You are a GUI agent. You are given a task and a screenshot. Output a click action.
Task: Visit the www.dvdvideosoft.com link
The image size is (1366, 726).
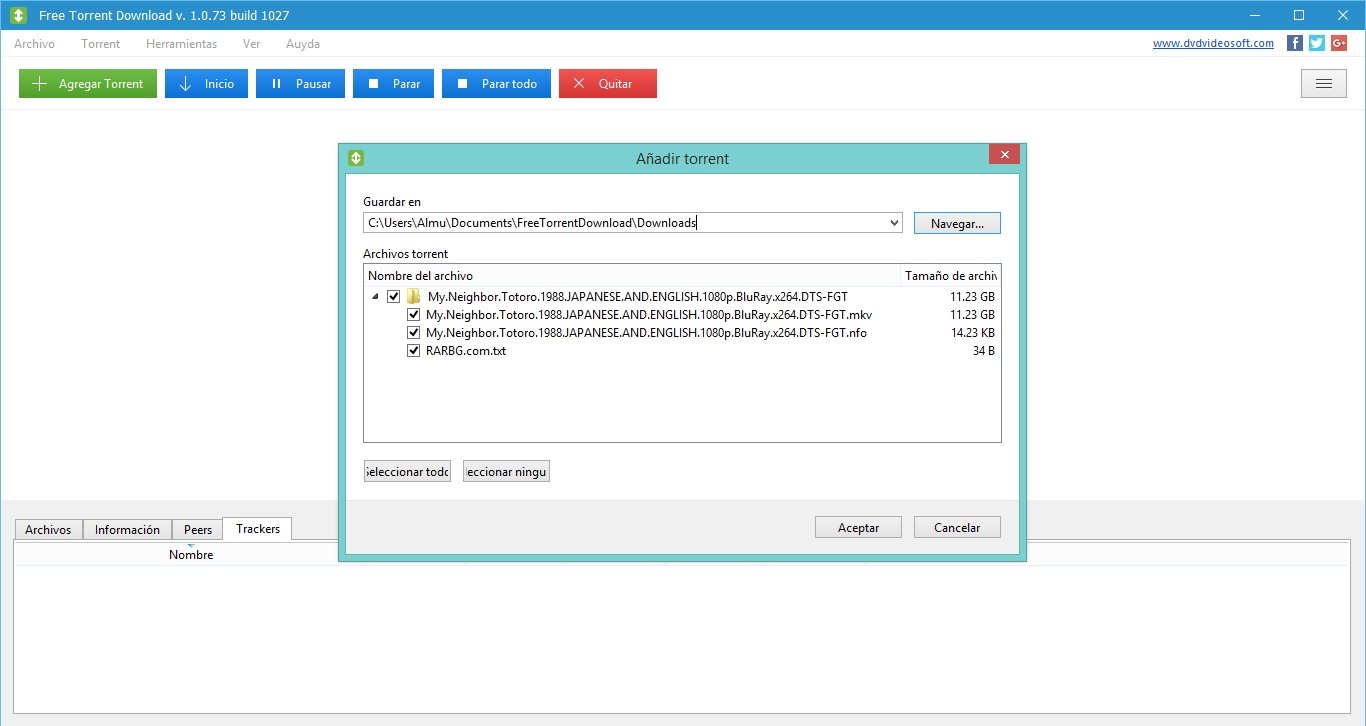point(1213,43)
